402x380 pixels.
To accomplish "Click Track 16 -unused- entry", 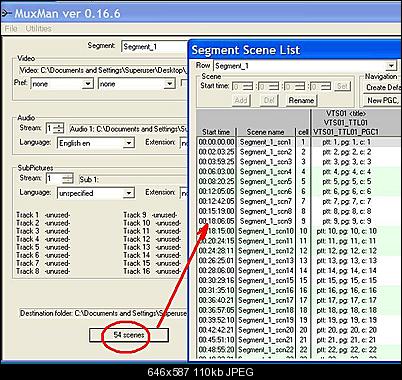I will tap(152, 271).
